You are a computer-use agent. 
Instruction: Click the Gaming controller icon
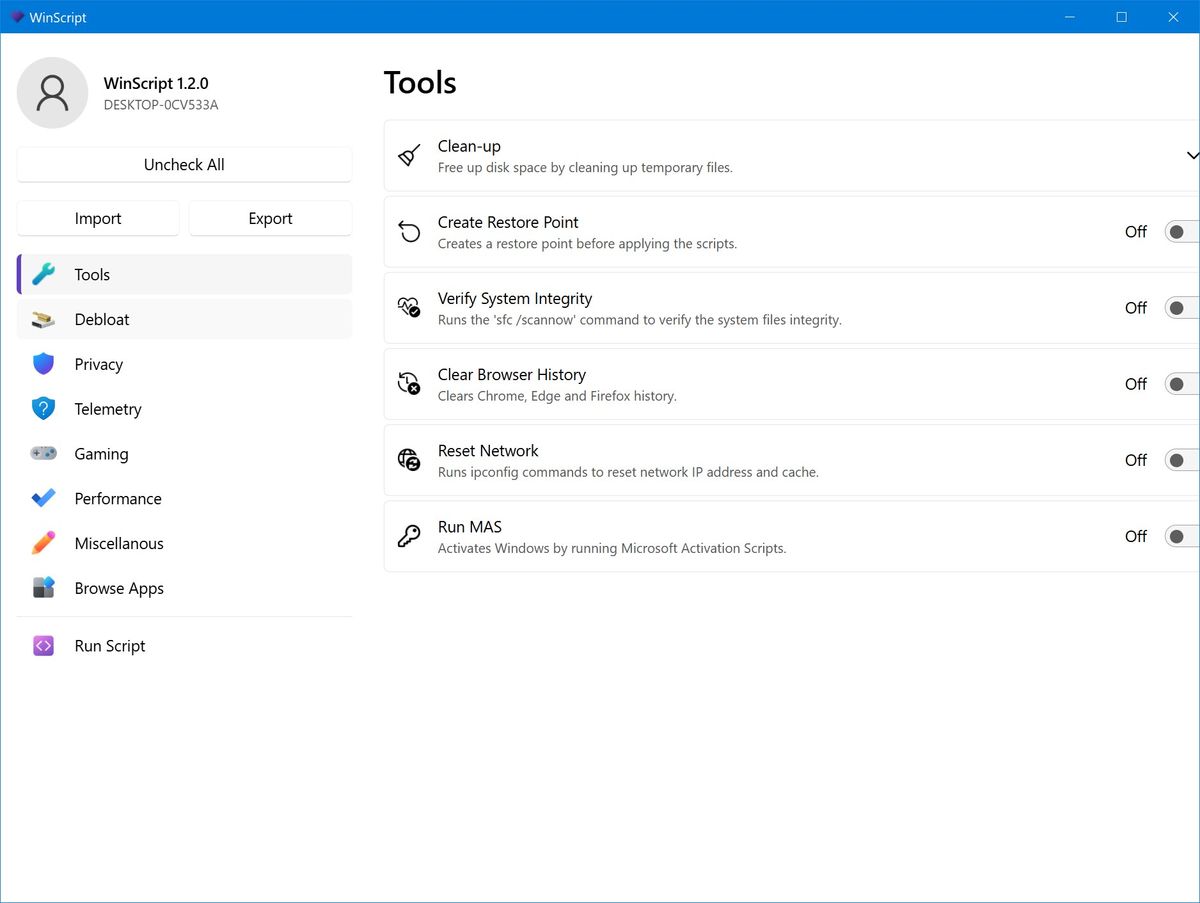43,454
